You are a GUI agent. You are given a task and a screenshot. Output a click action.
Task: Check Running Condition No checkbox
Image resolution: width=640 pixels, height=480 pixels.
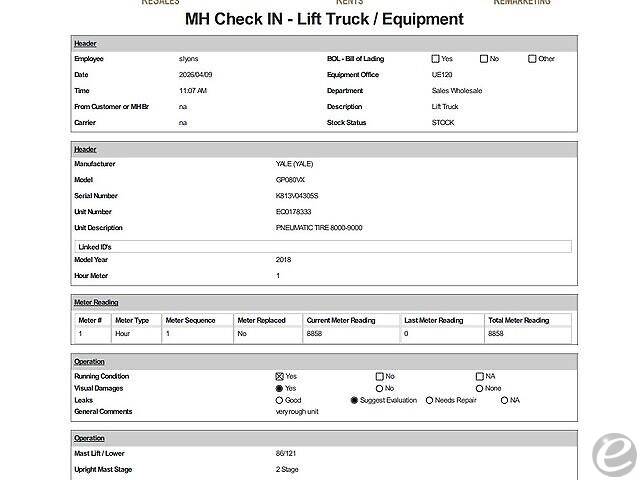tap(380, 376)
